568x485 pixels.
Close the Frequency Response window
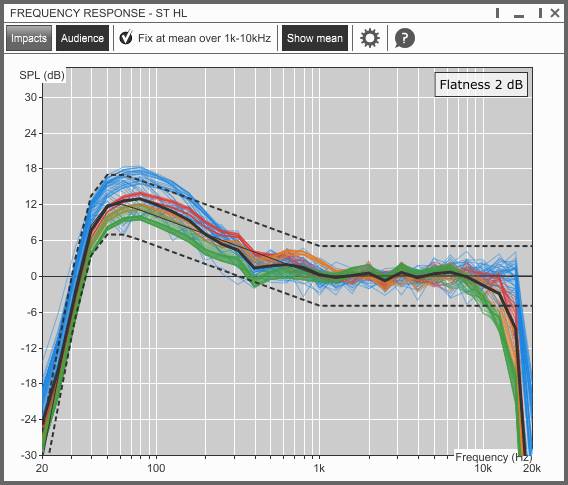pyautogui.click(x=555, y=13)
